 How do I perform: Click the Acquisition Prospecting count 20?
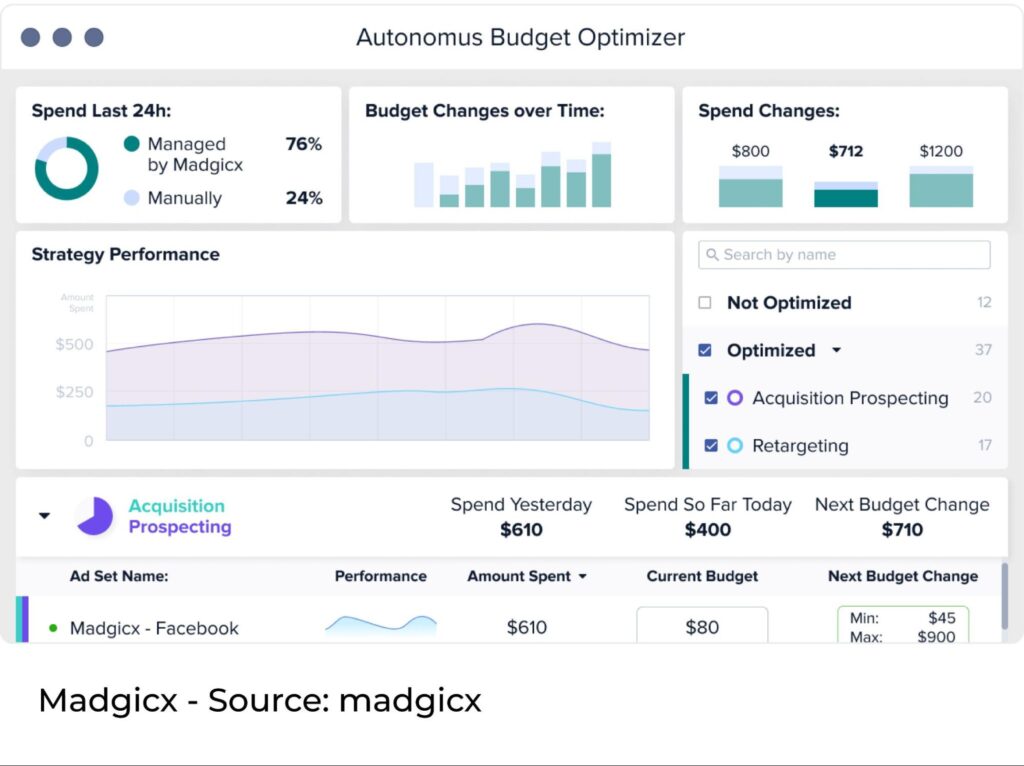pos(982,398)
